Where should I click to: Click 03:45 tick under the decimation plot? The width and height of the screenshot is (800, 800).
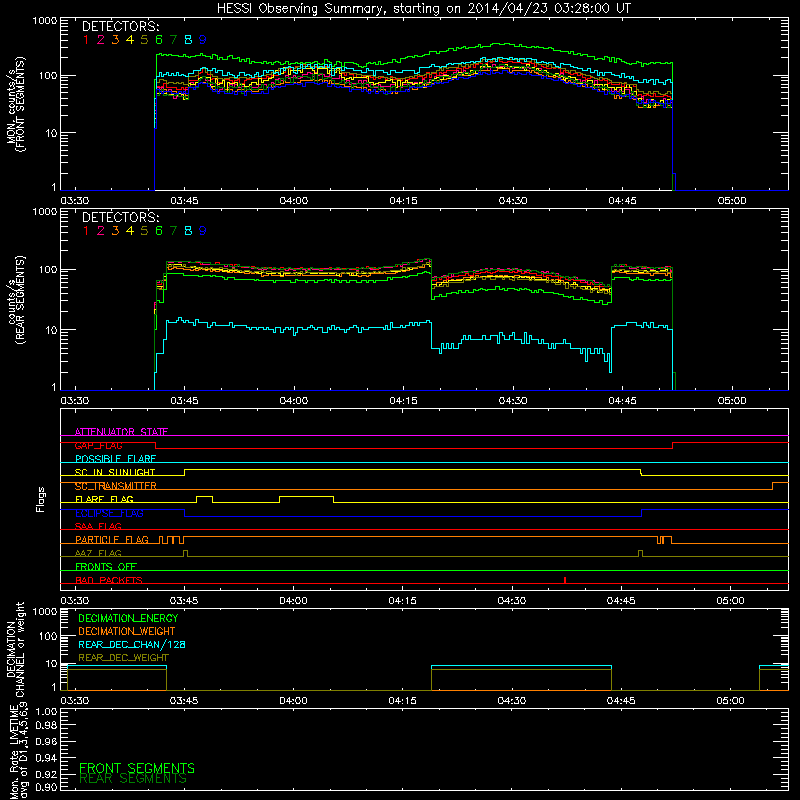pyautogui.click(x=184, y=701)
